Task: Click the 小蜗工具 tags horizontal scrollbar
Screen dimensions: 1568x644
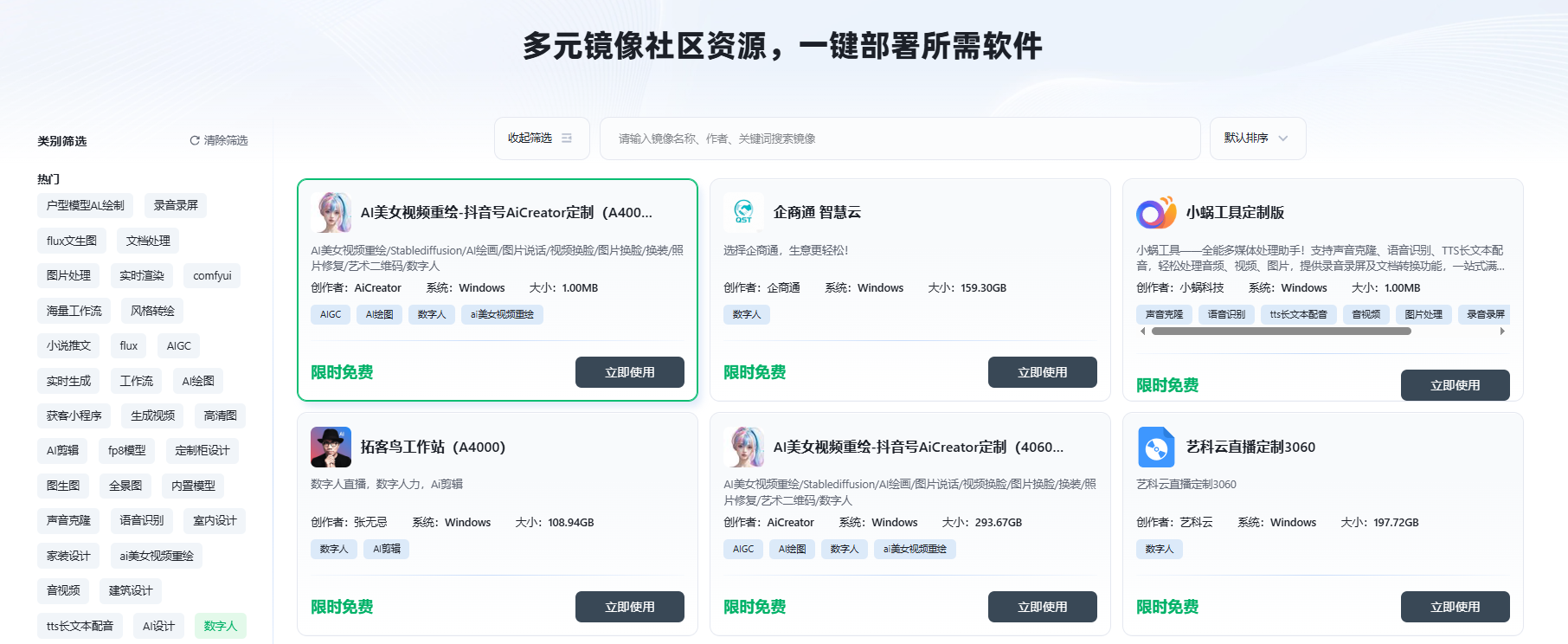Action: pos(1281,331)
